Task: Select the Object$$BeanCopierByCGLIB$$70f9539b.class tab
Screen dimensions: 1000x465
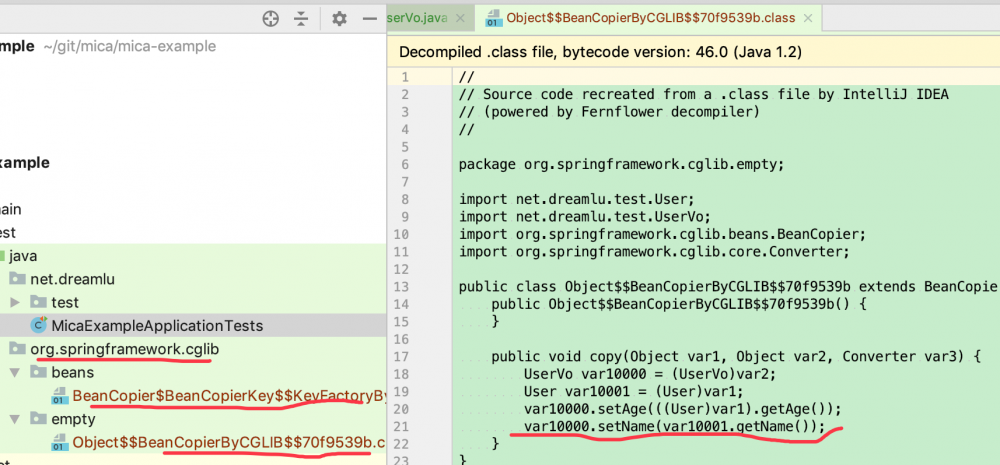Action: tap(651, 18)
